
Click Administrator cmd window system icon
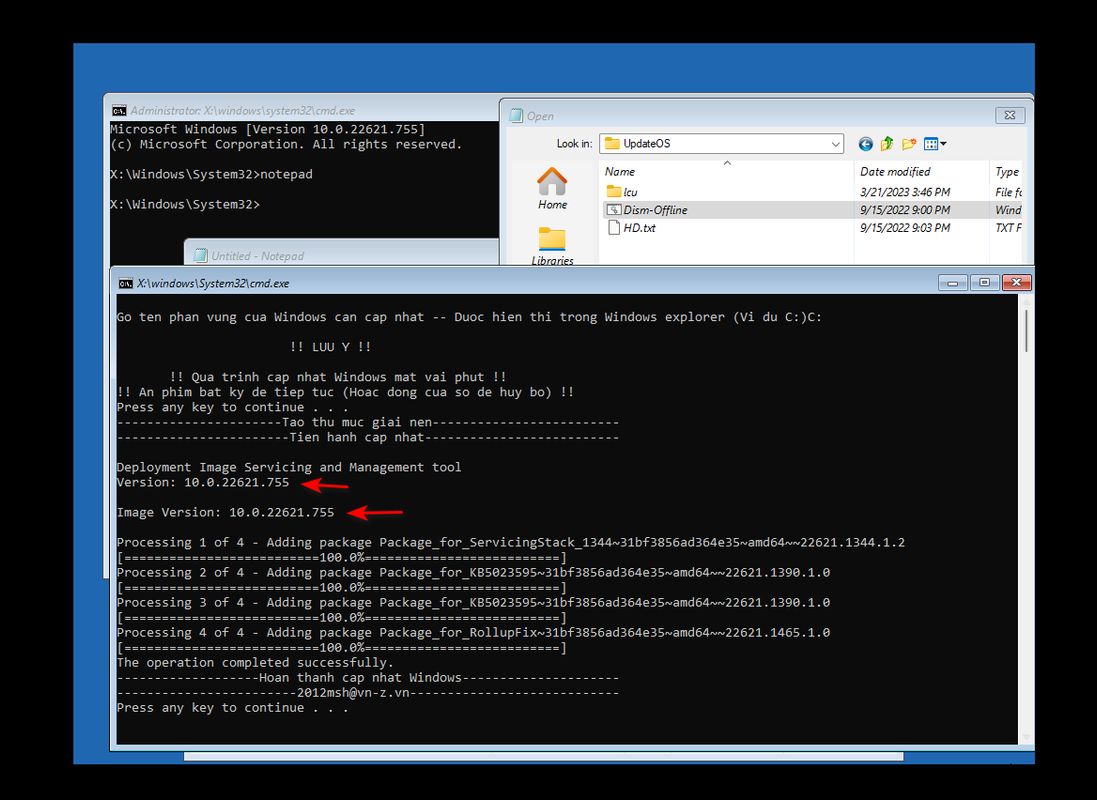tap(119, 111)
